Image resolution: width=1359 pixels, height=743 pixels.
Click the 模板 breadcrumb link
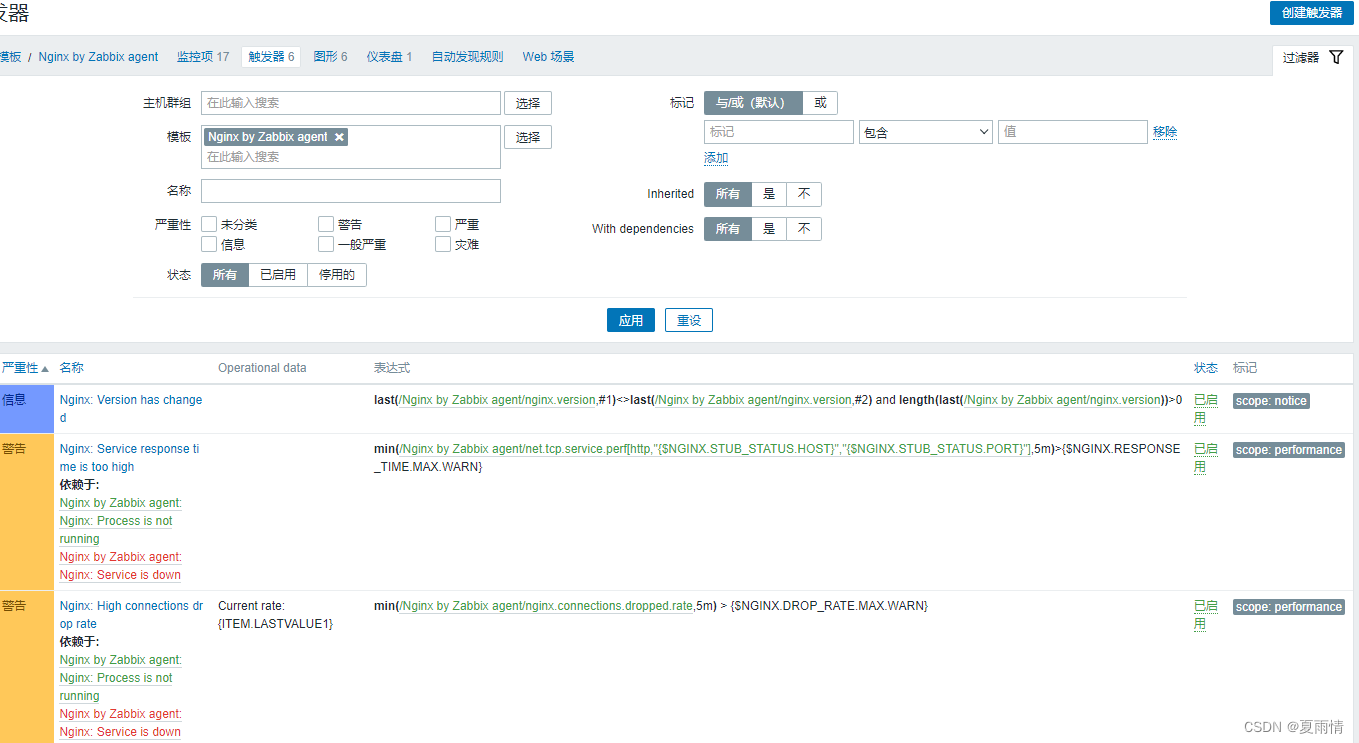(x=10, y=57)
